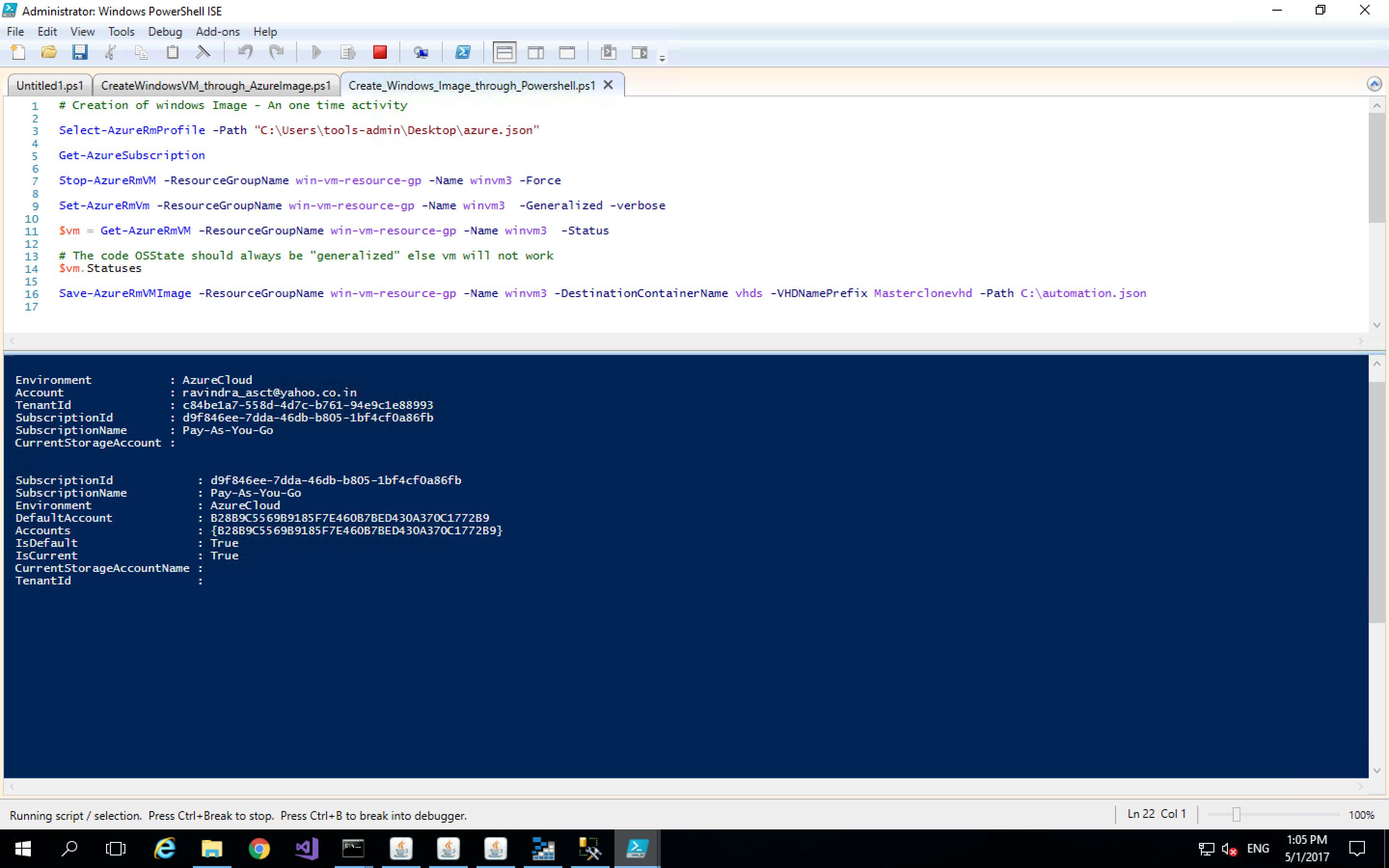Click the Run Script play icon
The height and width of the screenshot is (868, 1389).
[x=316, y=53]
